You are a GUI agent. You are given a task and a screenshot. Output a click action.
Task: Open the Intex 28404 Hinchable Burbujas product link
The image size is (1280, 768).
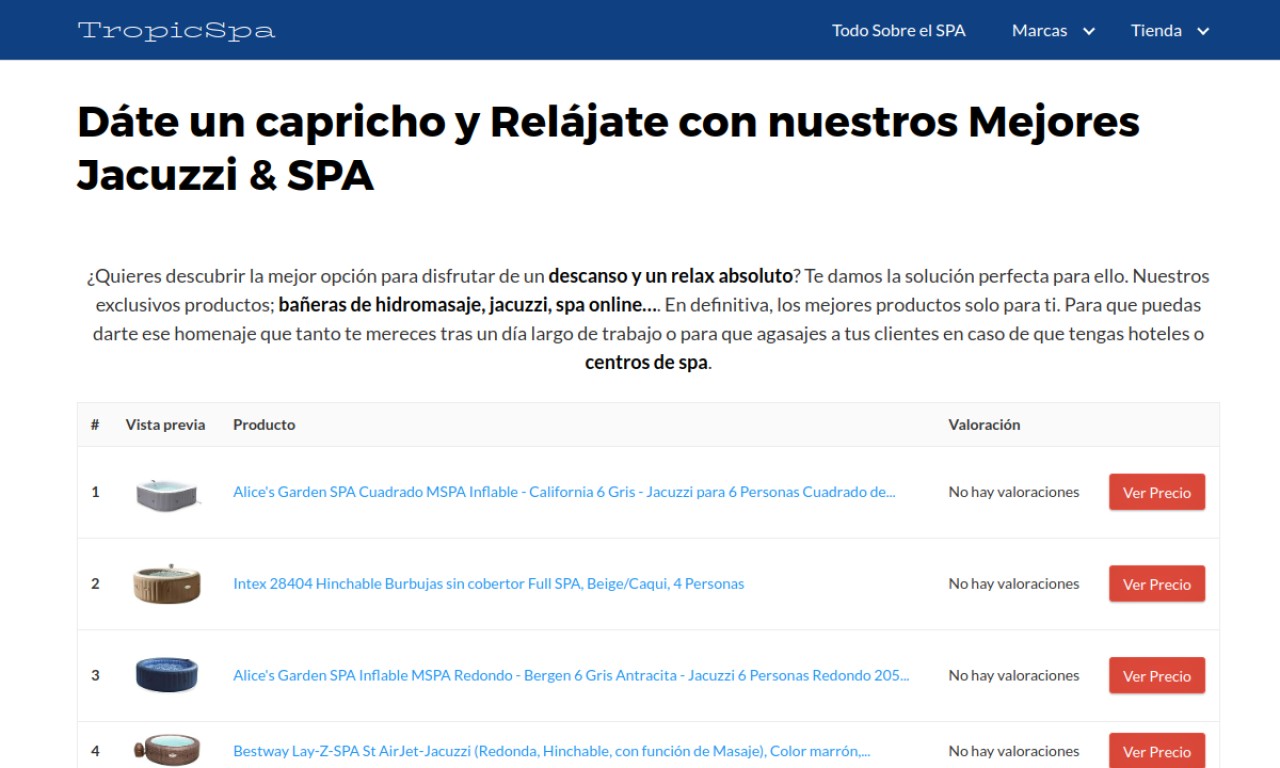[x=488, y=584]
